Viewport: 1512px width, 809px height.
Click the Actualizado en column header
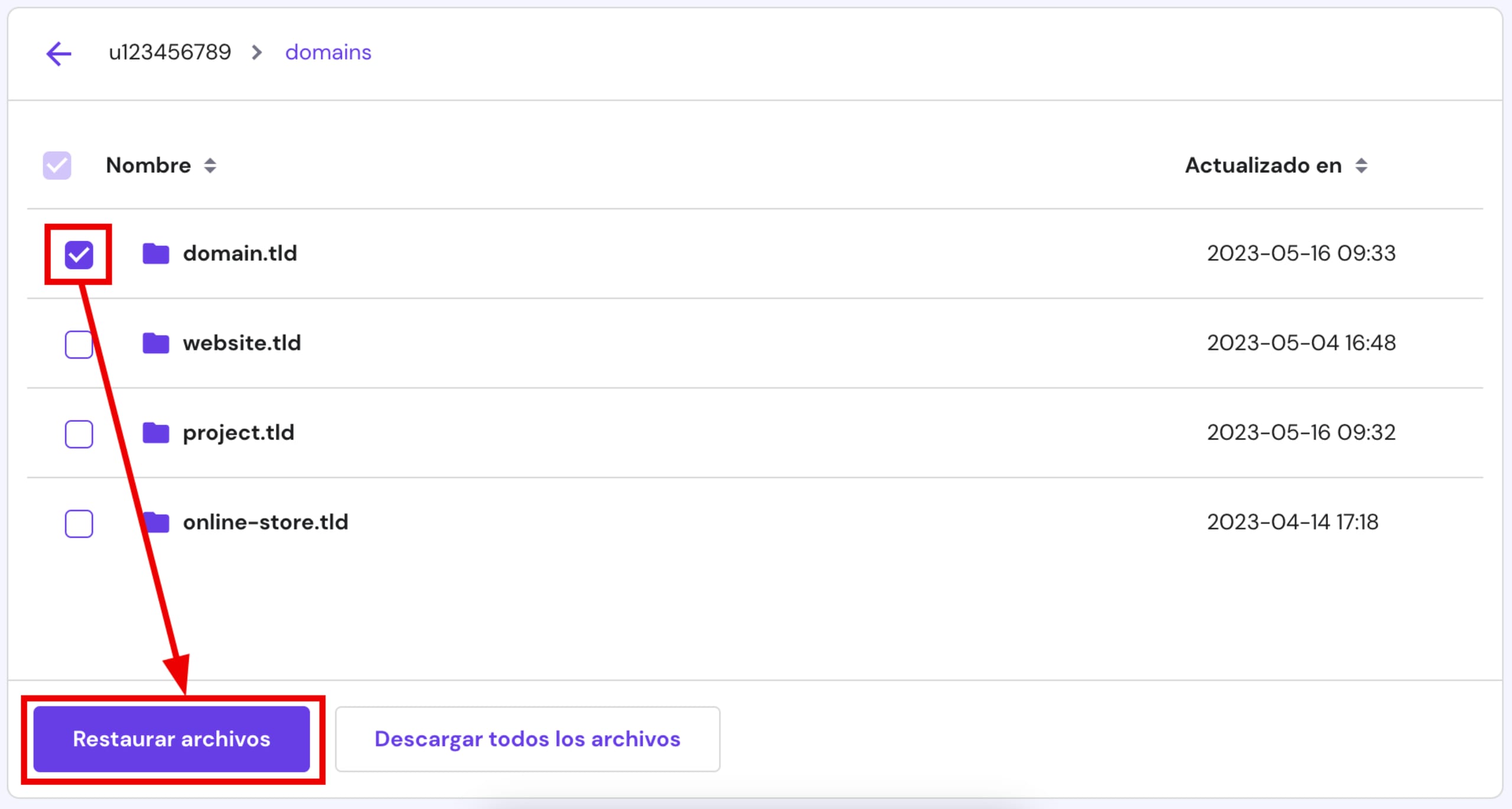1263,165
